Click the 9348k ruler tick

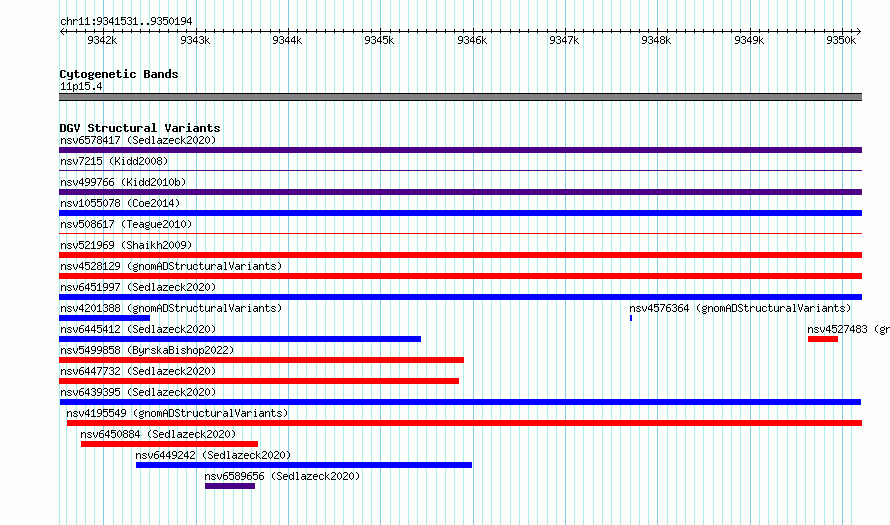click(656, 40)
